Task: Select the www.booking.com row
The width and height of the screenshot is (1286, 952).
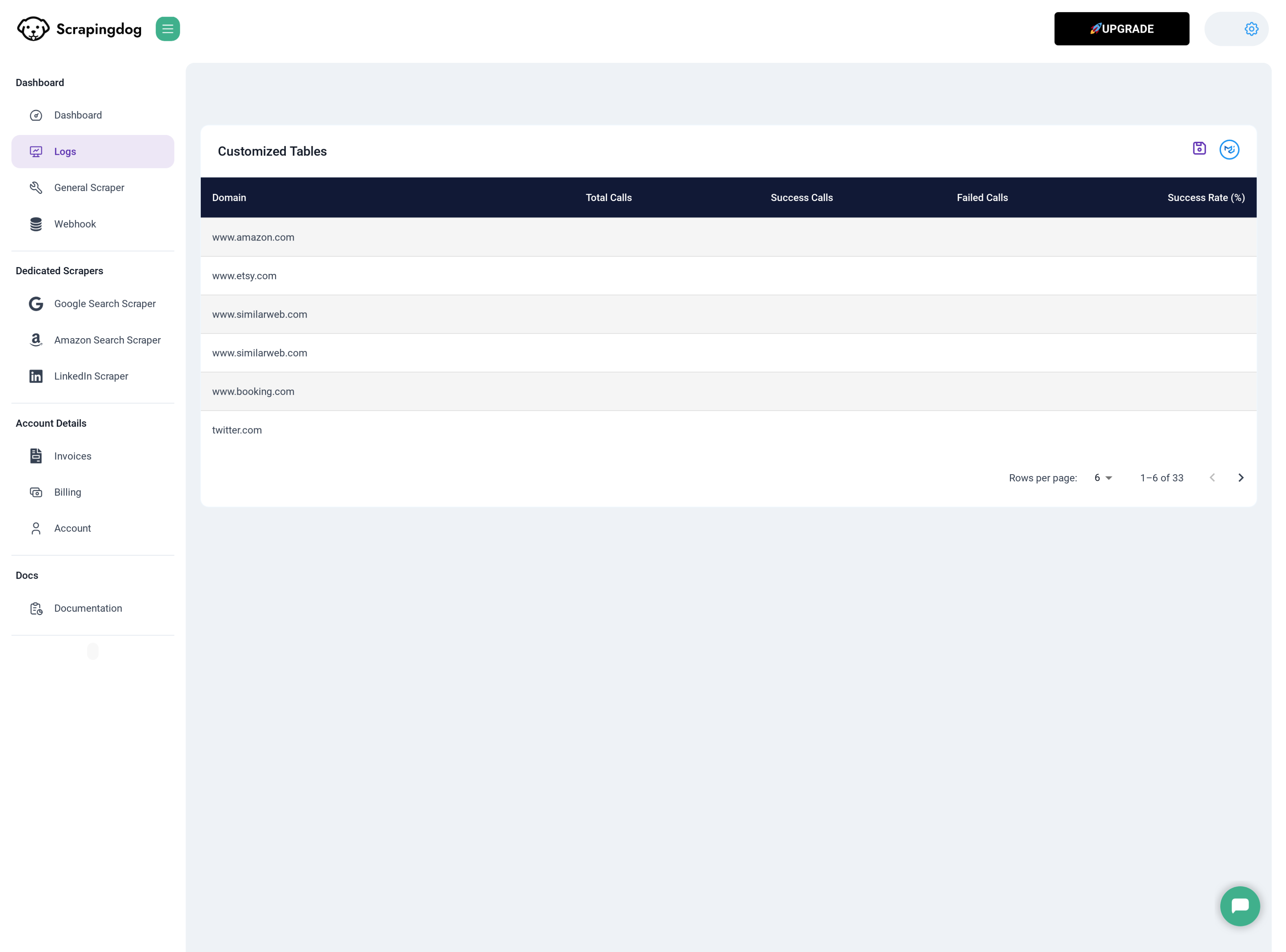Action: [x=728, y=392]
